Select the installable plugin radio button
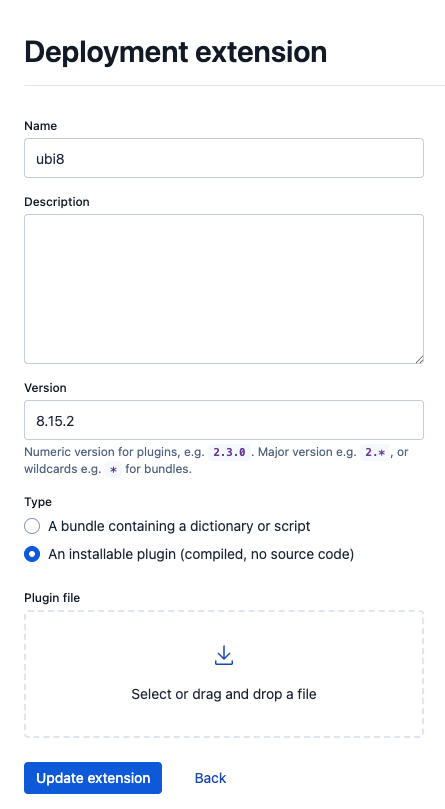The image size is (445, 809). tap(32, 554)
